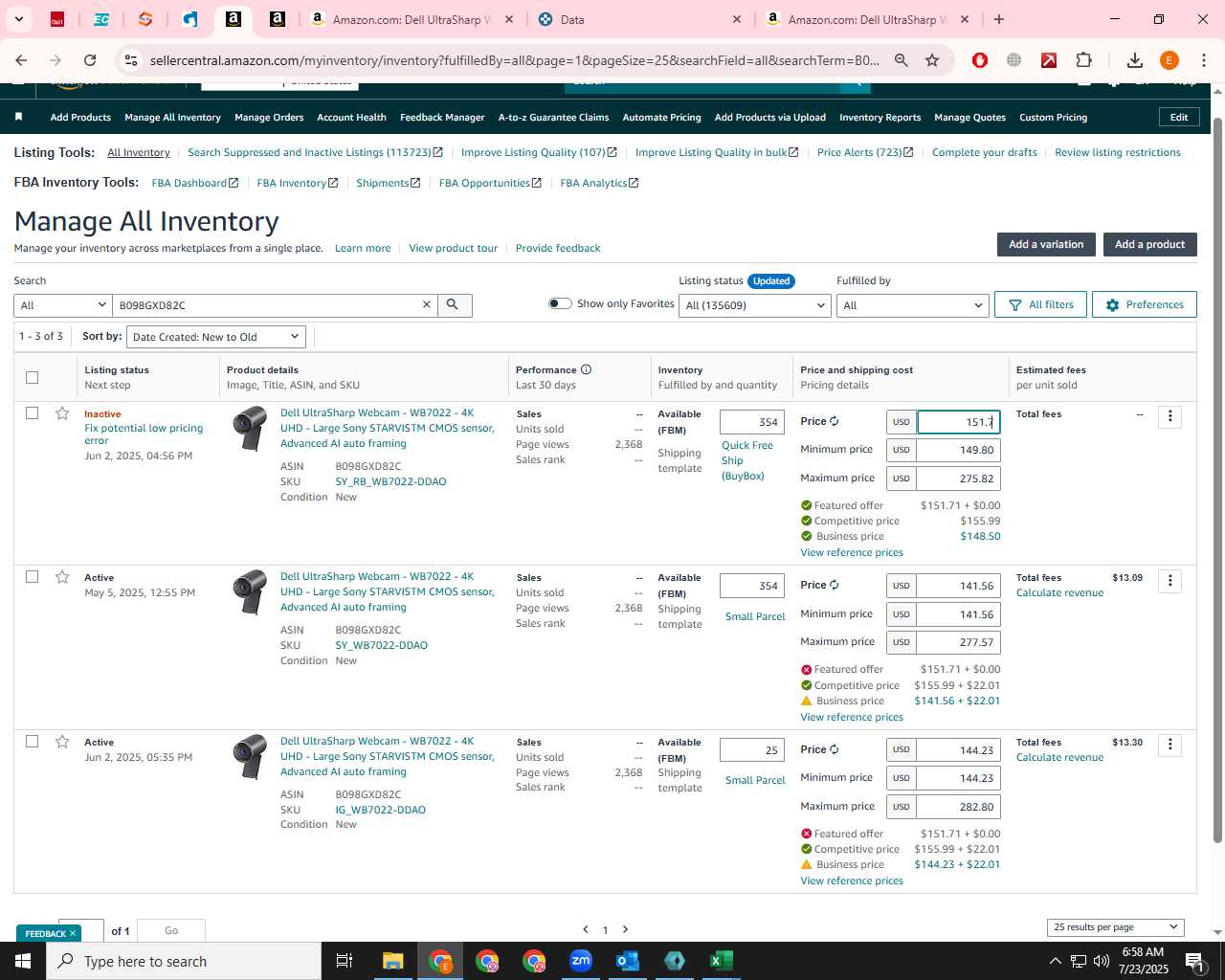Open the Sort by Date Created dropdown

pyautogui.click(x=216, y=337)
